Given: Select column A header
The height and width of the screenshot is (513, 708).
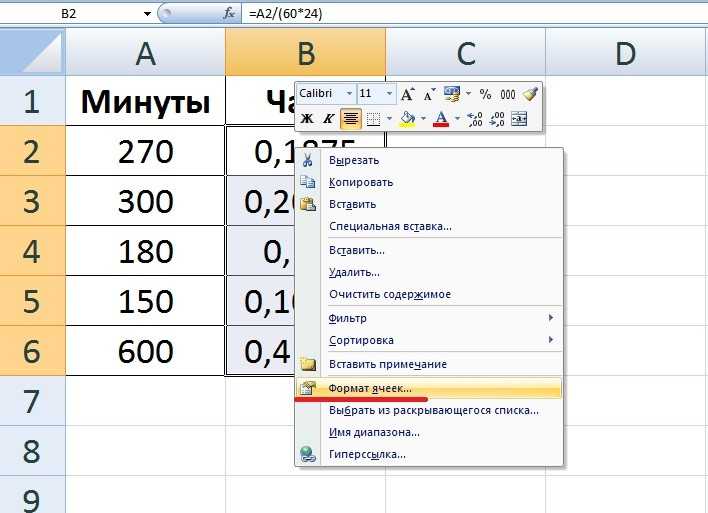Looking at the screenshot, I should (x=145, y=52).
